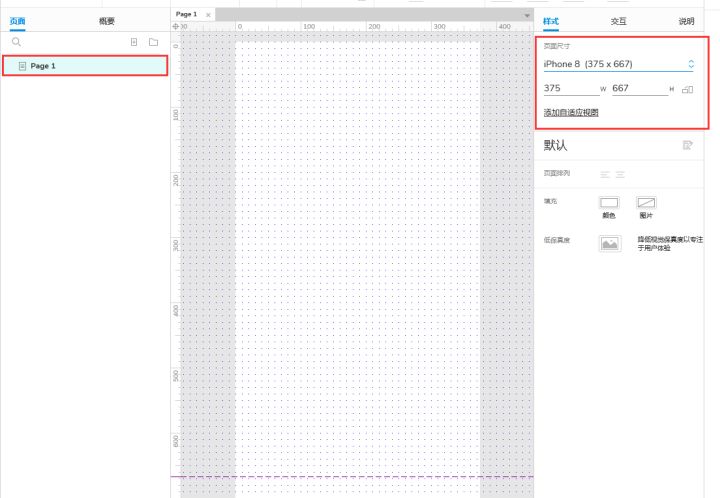Click the edit default style icon

tap(687, 145)
